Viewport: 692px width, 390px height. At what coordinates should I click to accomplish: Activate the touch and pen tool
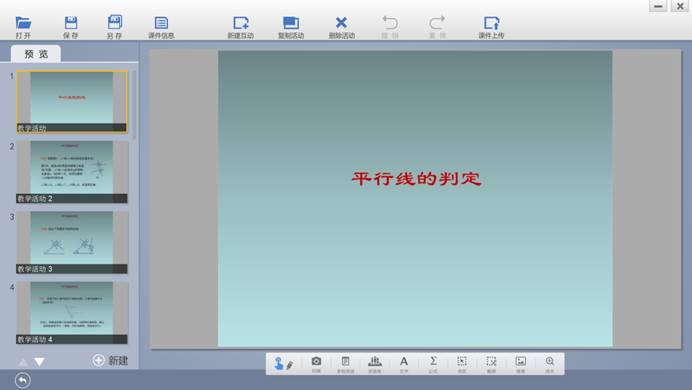[283, 364]
